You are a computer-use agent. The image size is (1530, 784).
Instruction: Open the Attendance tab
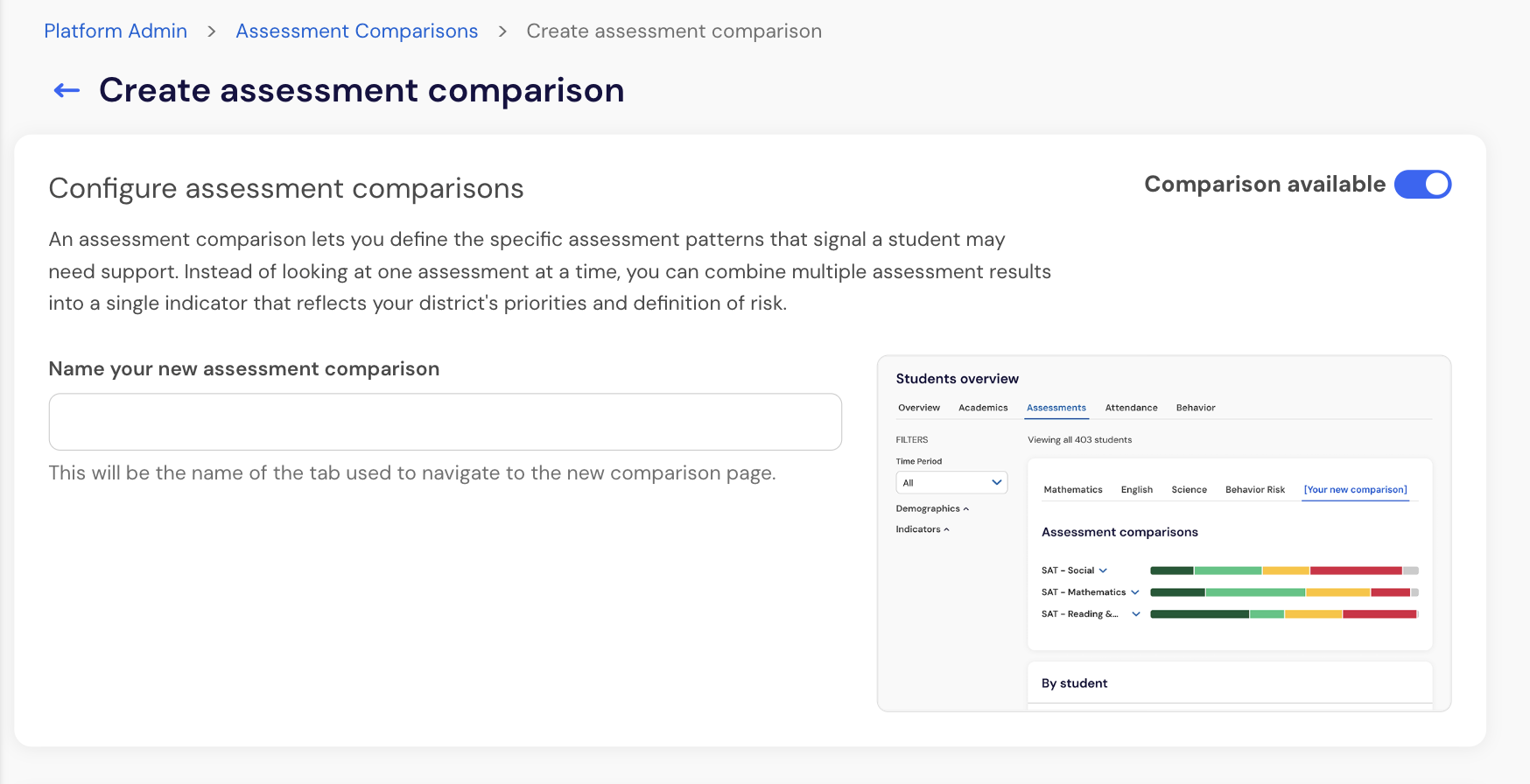pyautogui.click(x=1131, y=408)
